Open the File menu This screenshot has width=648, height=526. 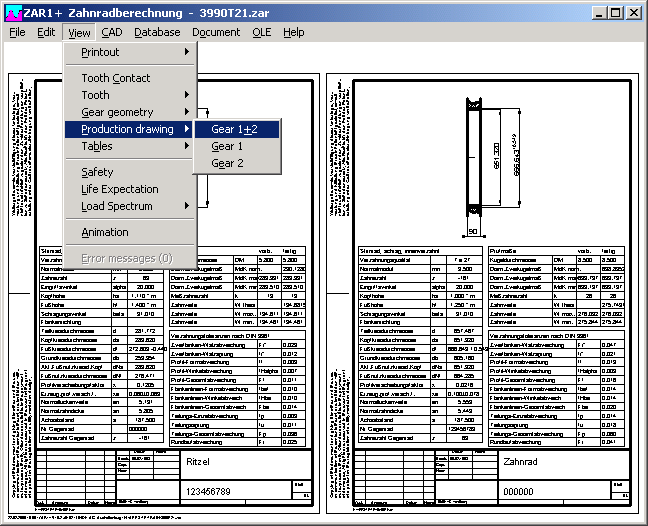point(17,32)
